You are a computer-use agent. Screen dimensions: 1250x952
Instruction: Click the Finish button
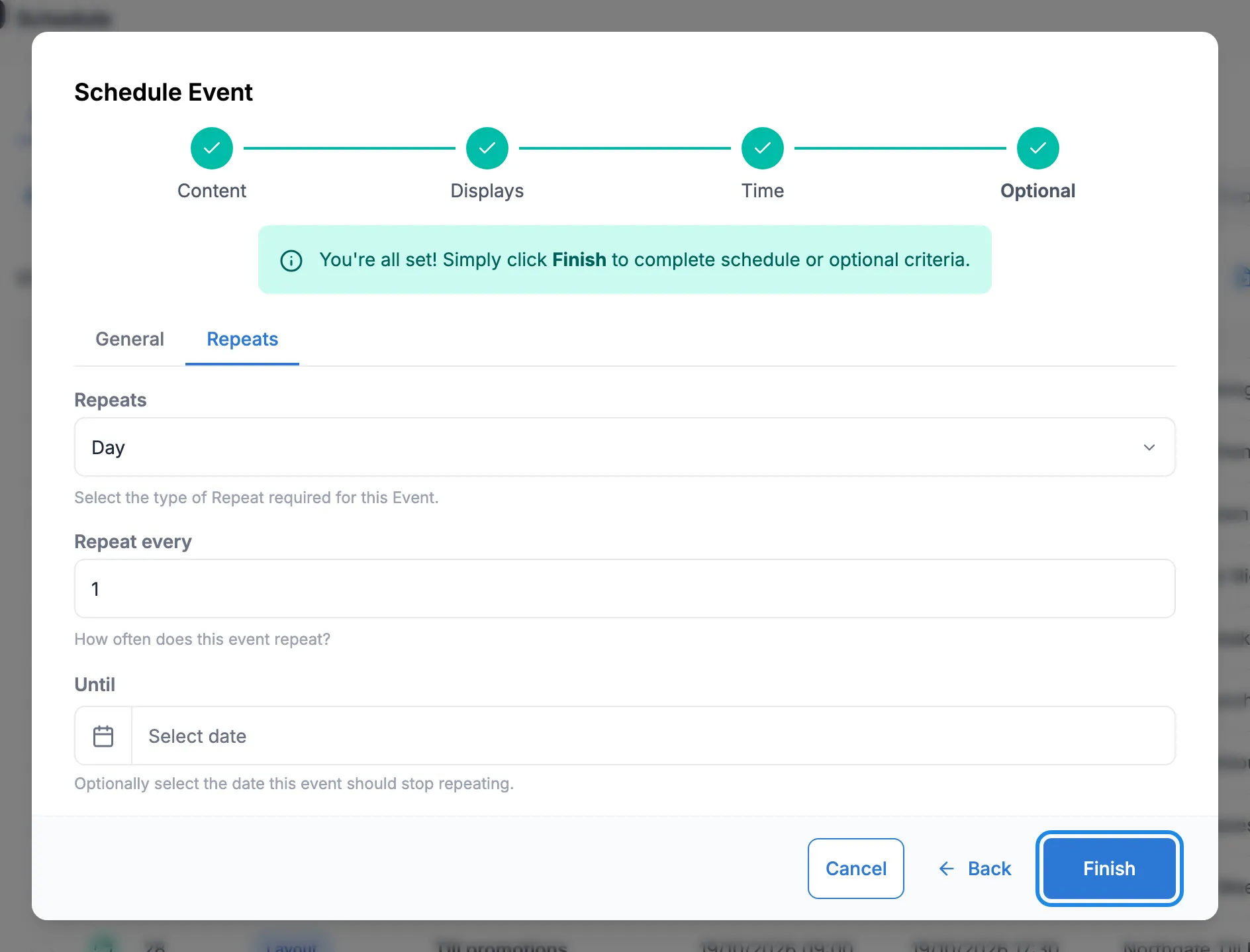click(x=1110, y=869)
